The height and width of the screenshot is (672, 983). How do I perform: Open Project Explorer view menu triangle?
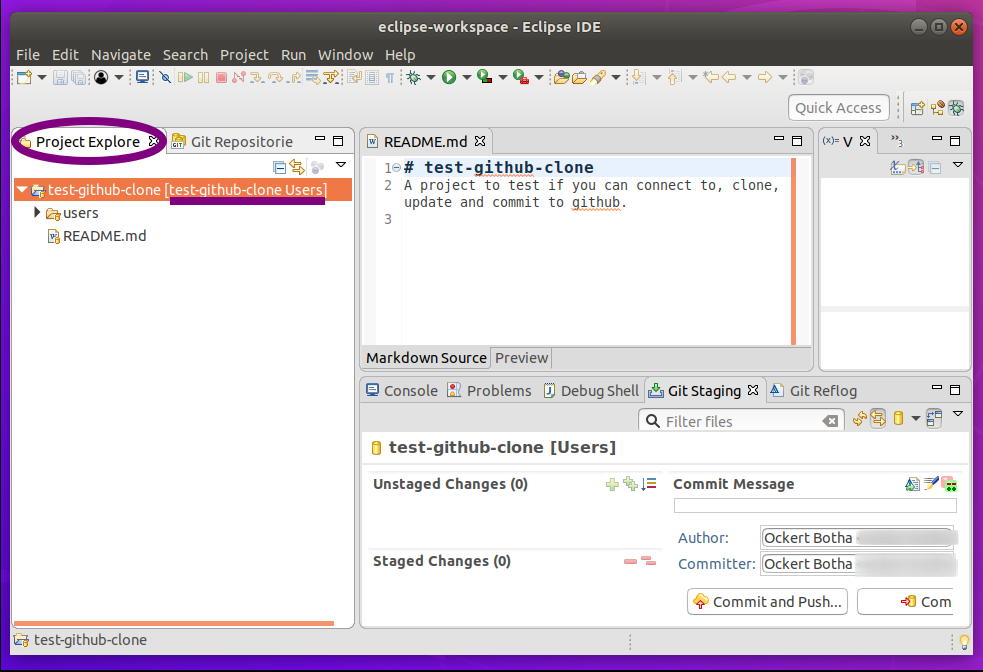[x=341, y=165]
